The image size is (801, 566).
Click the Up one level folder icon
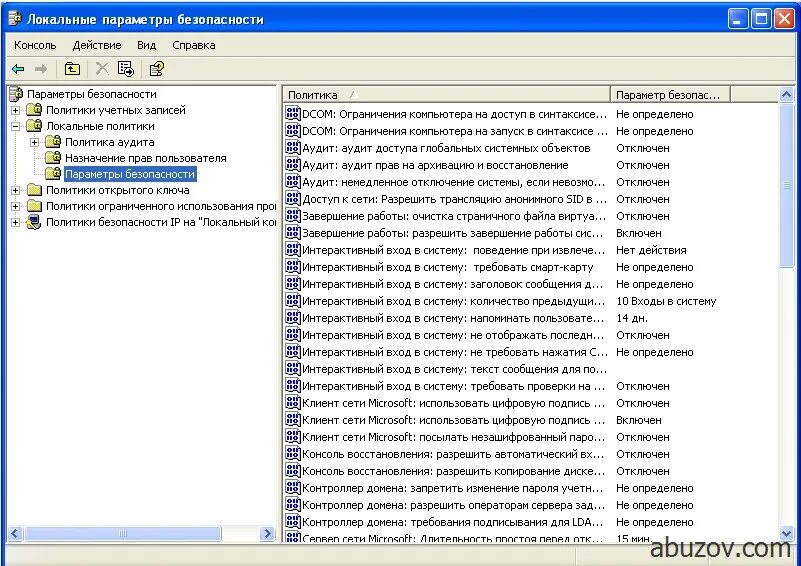[x=72, y=68]
